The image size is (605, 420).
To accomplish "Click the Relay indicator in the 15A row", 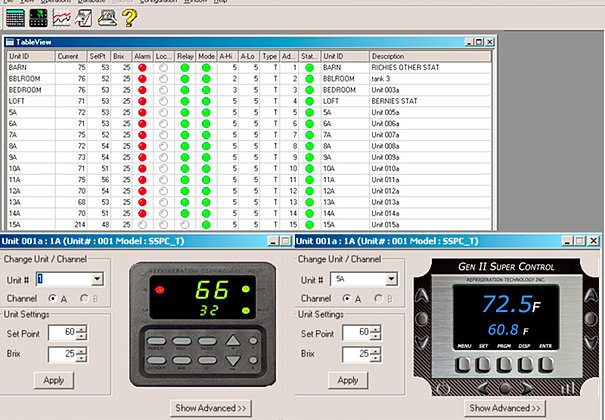I will [x=185, y=225].
